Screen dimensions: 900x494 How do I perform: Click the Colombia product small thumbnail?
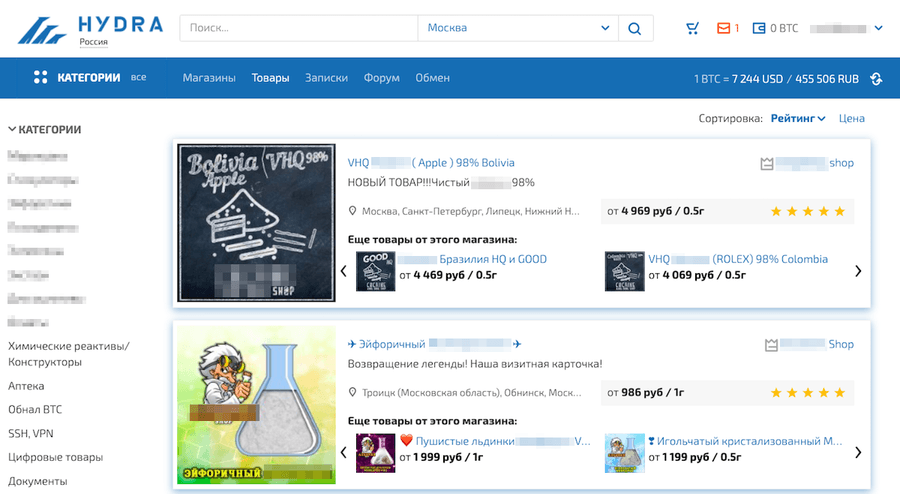624,271
